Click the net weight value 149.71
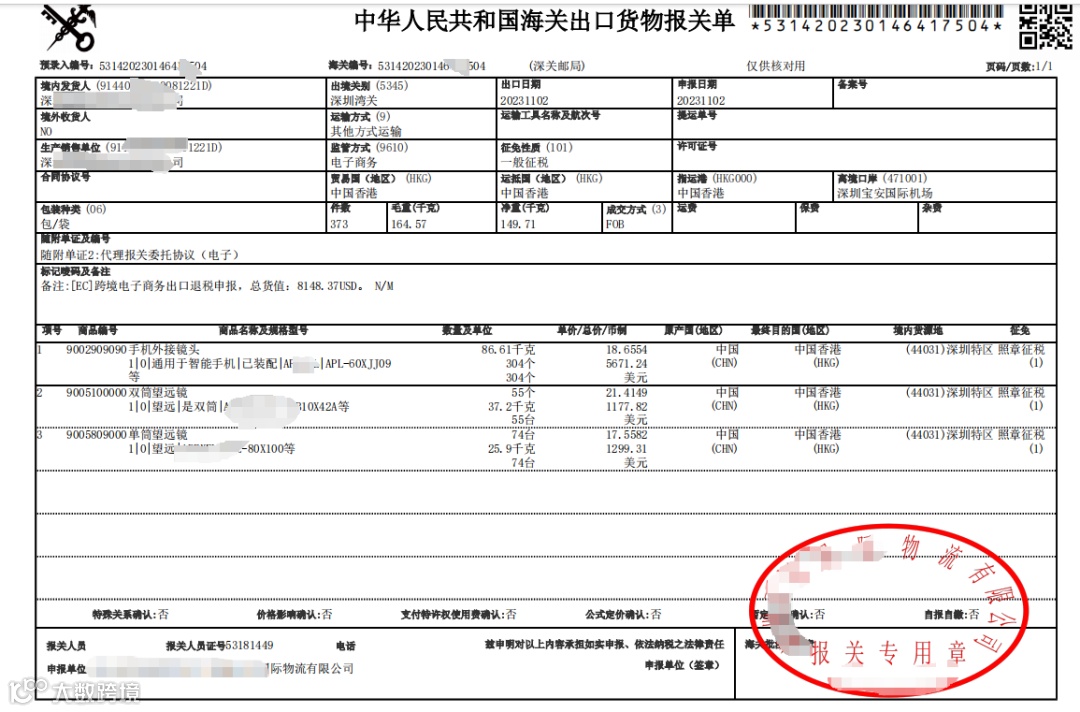Screen dimensions: 1080x712 click(518, 224)
